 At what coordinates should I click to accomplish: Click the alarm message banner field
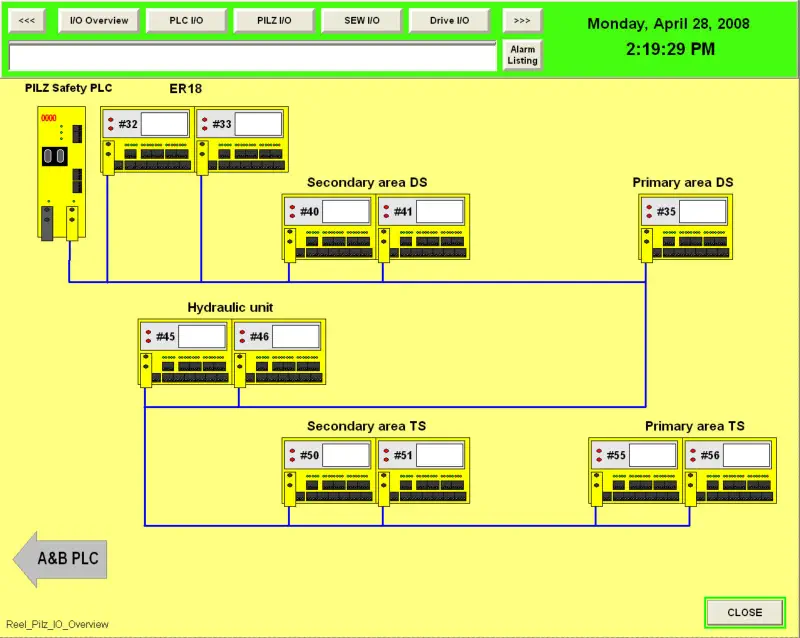(x=252, y=56)
